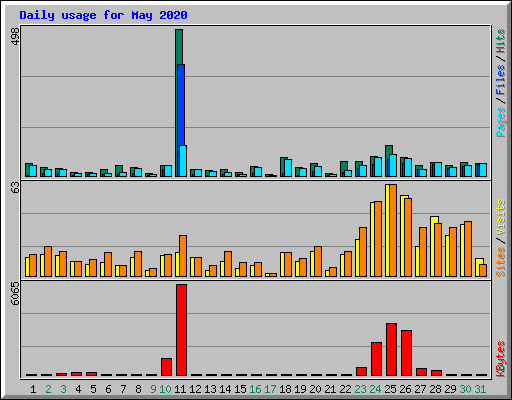Viewport: 512px width, 400px height.
Task: Click day label 20 on the axis
Action: click(x=315, y=389)
